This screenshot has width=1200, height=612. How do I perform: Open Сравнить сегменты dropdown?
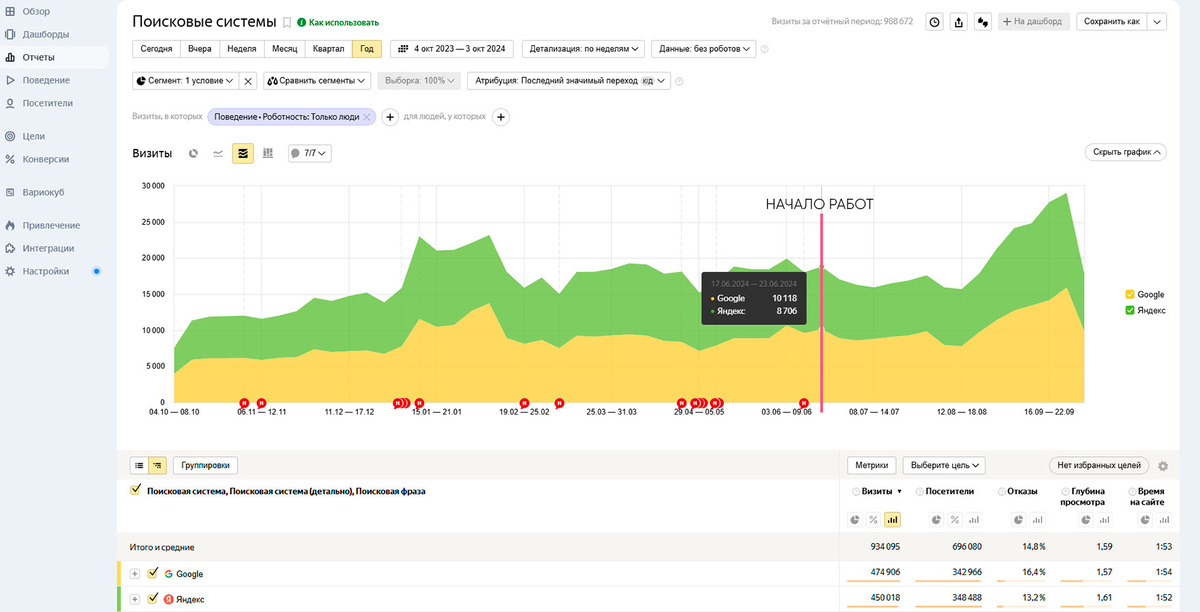[317, 81]
